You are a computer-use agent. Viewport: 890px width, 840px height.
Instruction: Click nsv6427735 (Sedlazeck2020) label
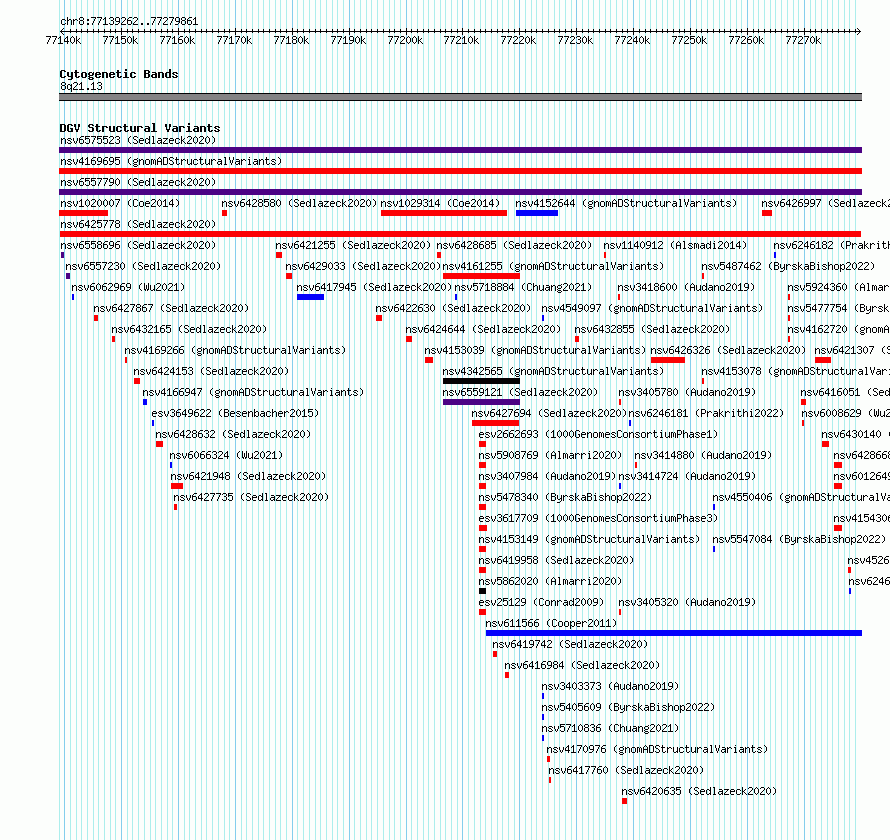point(251,497)
